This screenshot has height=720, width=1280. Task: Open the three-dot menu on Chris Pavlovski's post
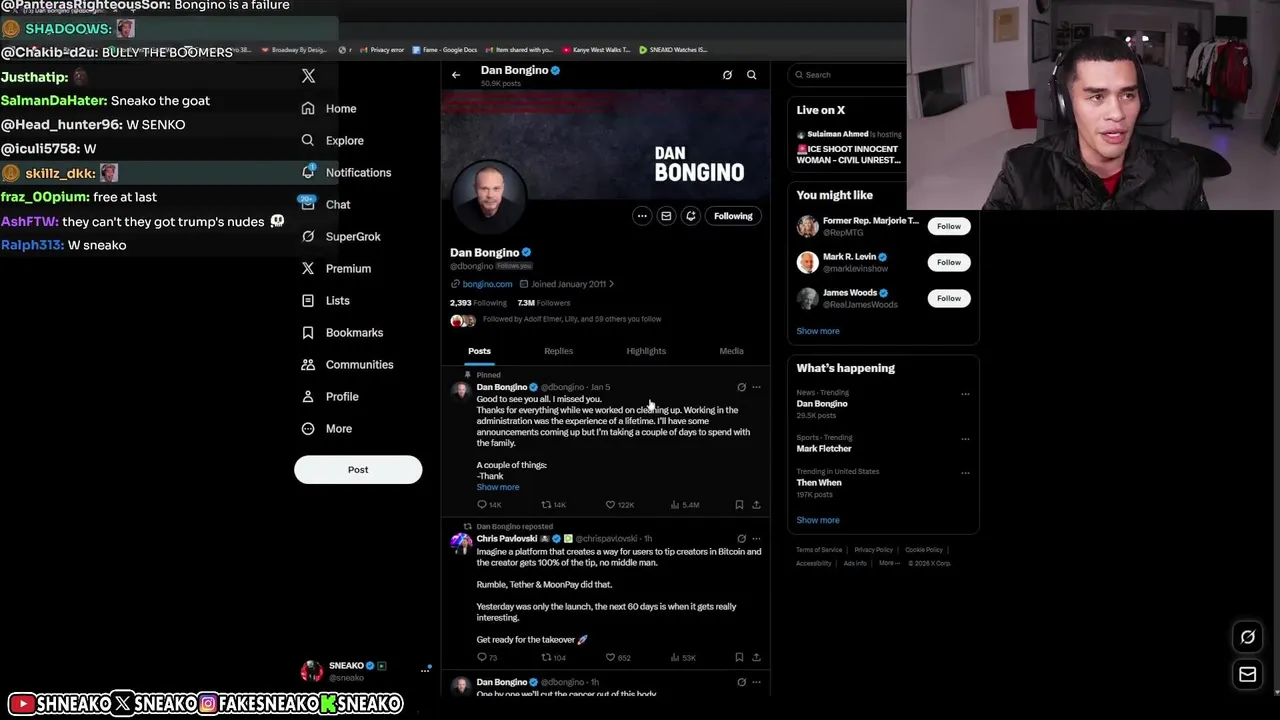(756, 539)
